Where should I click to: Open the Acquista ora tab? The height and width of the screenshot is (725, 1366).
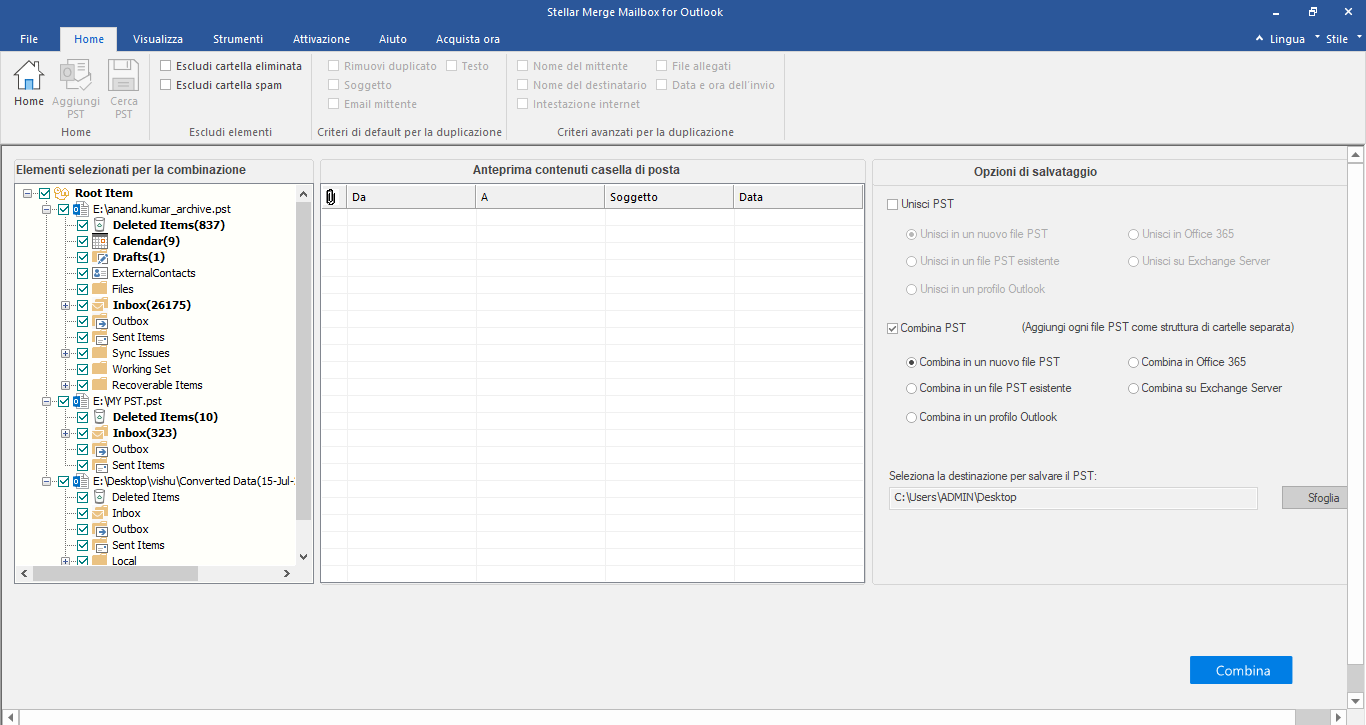click(x=468, y=39)
